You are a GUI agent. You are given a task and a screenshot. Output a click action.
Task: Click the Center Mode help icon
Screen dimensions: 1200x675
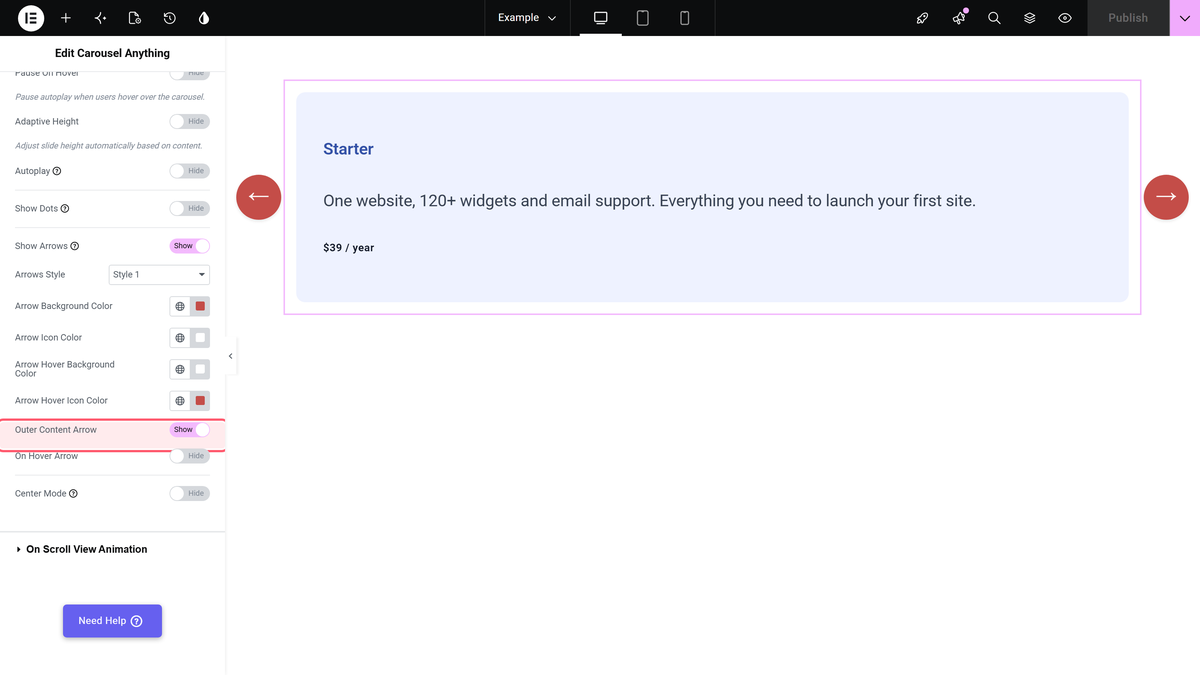pyautogui.click(x=73, y=494)
